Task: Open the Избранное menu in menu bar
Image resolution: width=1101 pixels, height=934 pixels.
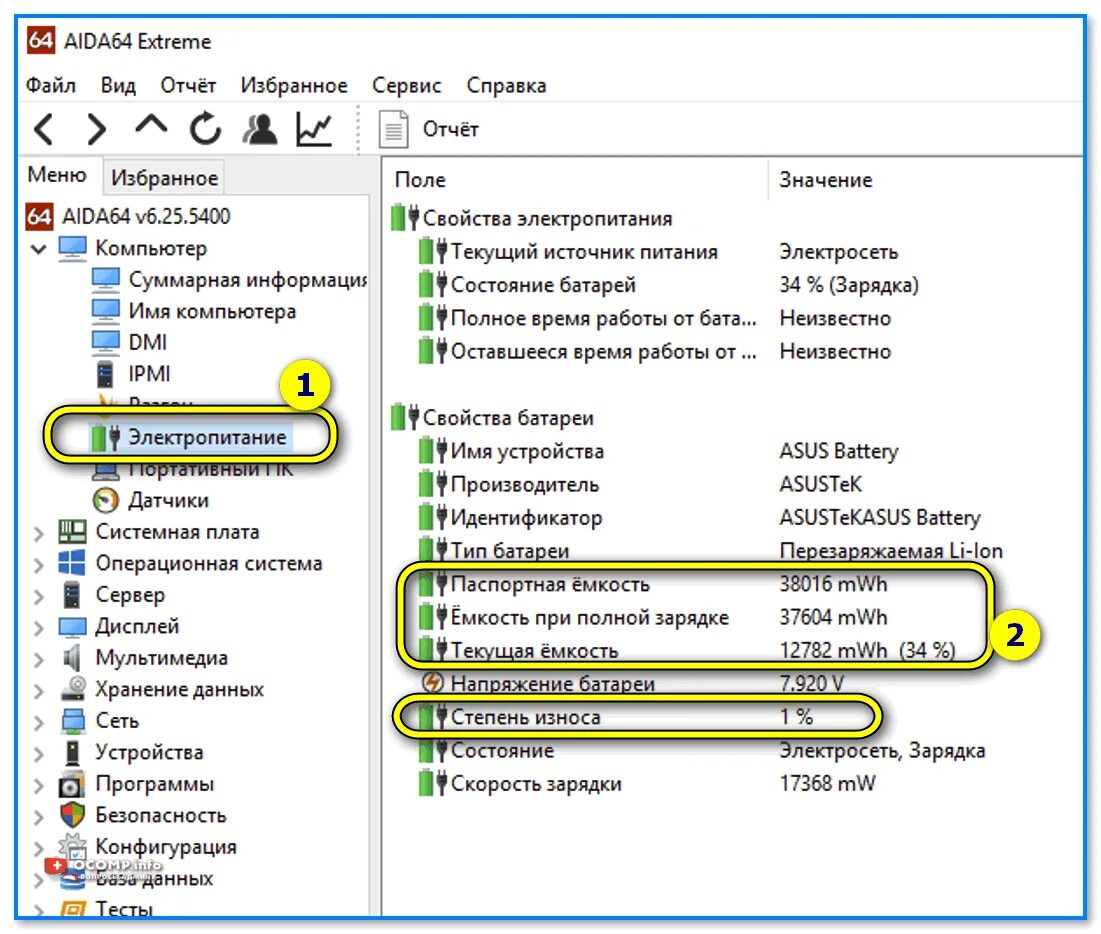Action: [x=294, y=86]
